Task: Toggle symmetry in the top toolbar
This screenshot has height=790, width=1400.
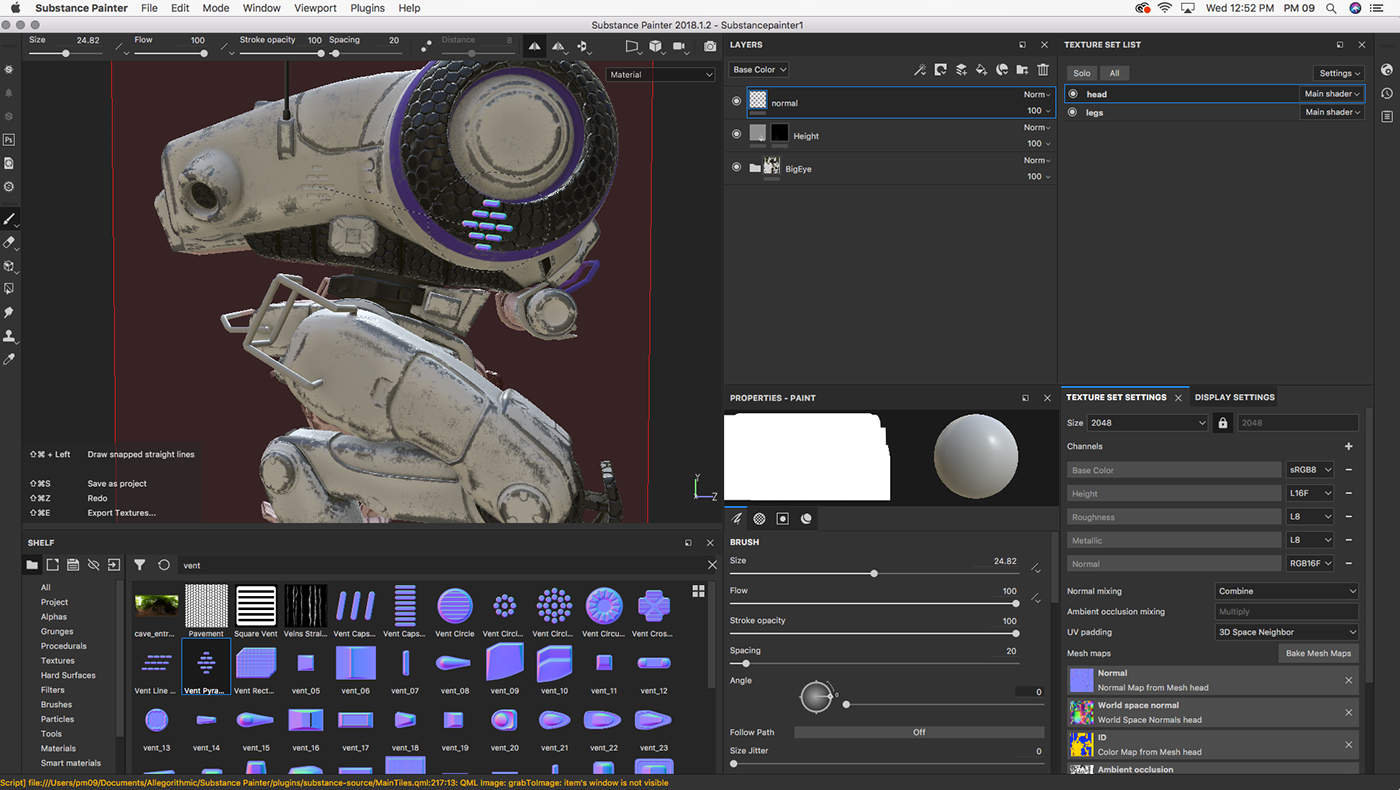Action: click(535, 46)
